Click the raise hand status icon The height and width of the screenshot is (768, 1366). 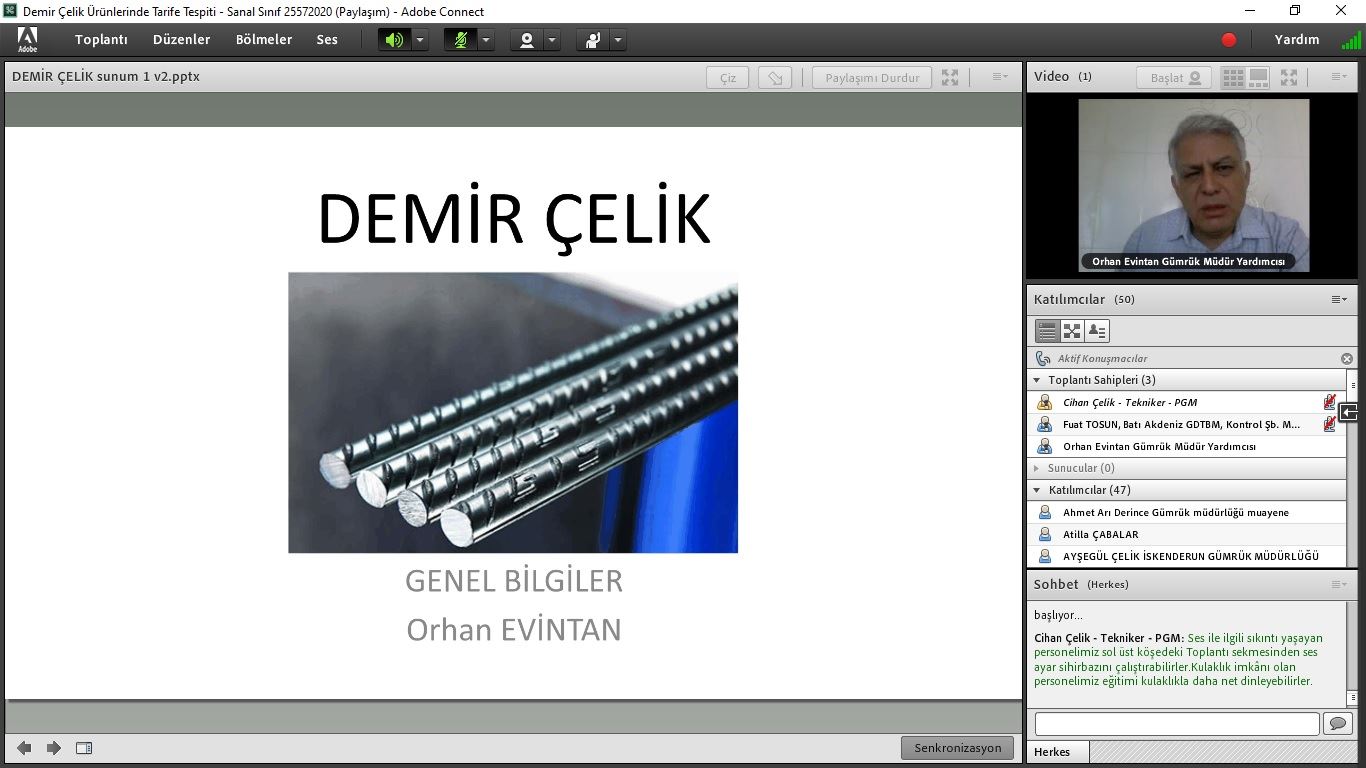[x=593, y=40]
